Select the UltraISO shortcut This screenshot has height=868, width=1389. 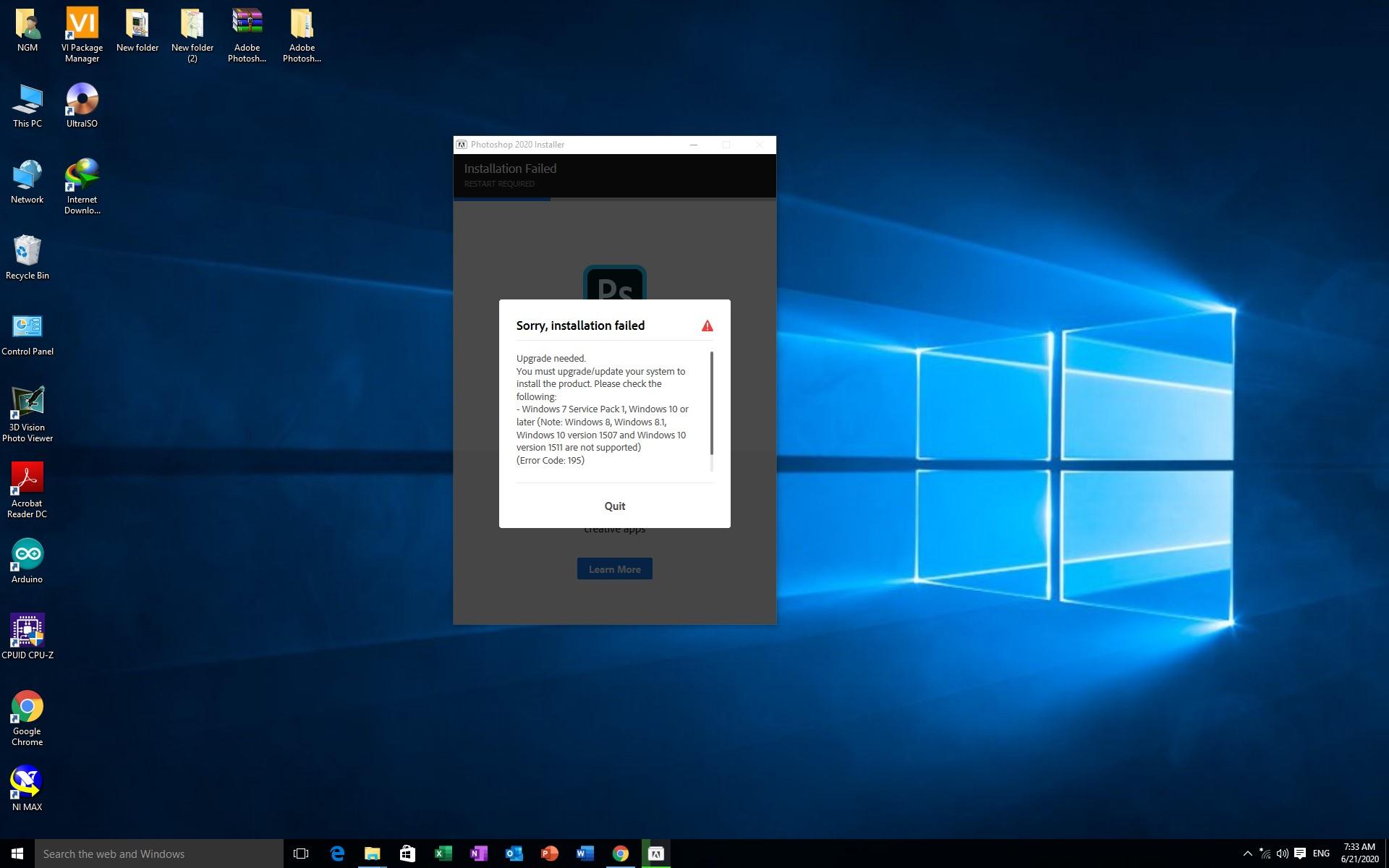tap(82, 106)
